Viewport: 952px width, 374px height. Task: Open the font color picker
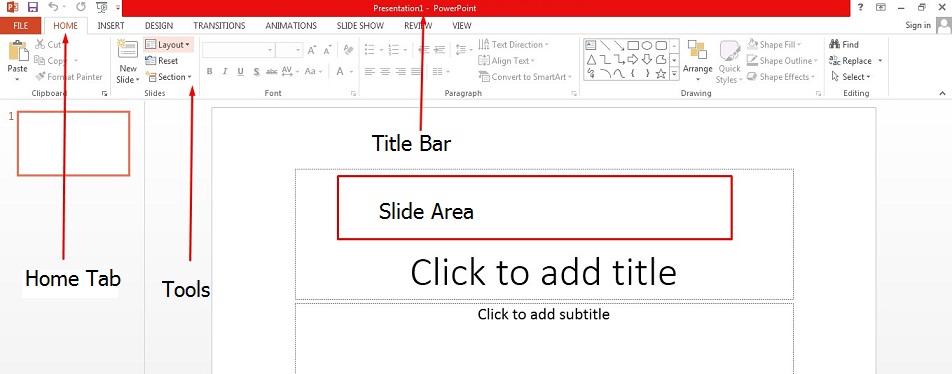(344, 72)
